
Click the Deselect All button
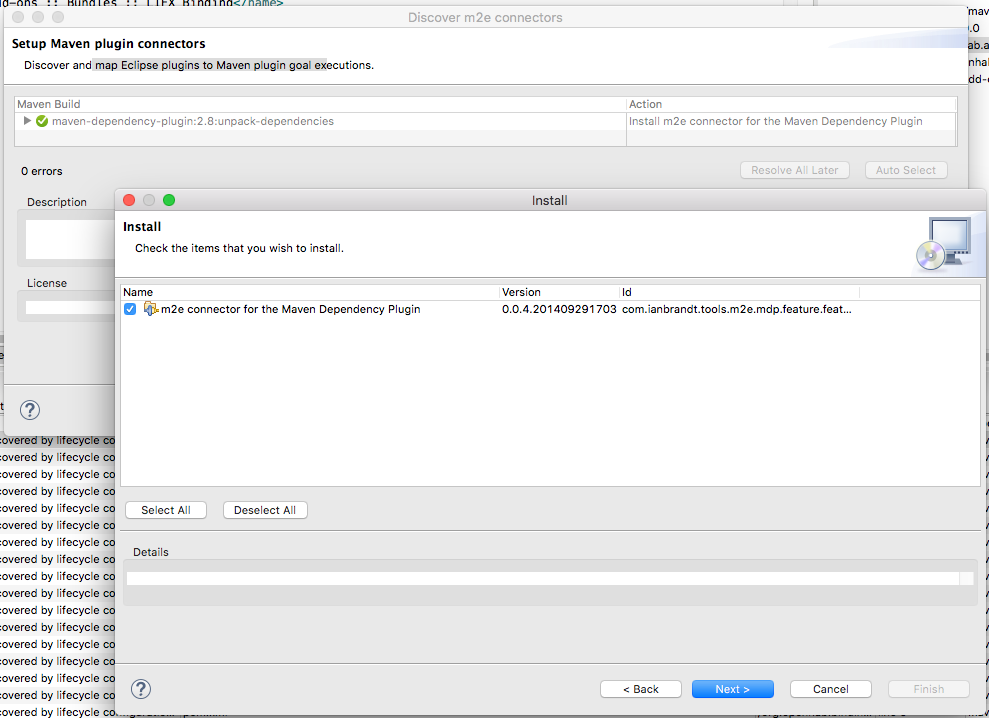(265, 510)
